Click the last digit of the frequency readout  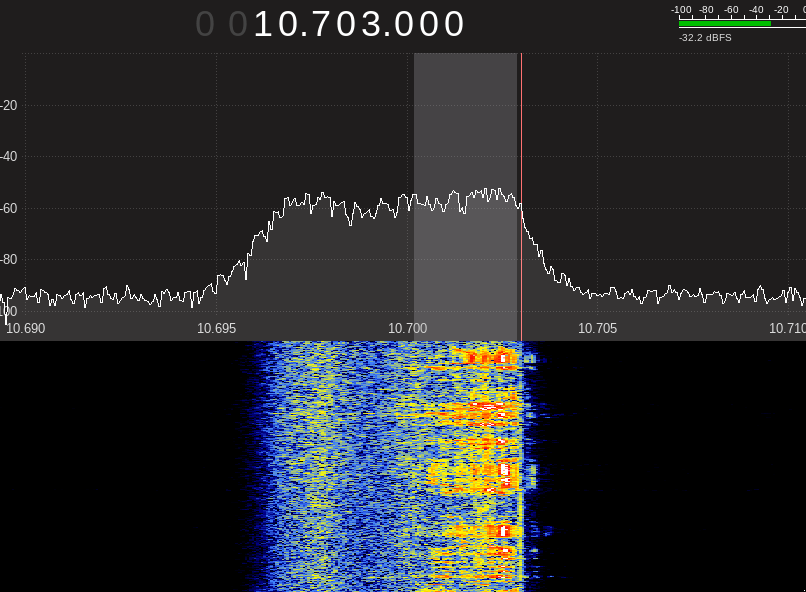point(454,24)
